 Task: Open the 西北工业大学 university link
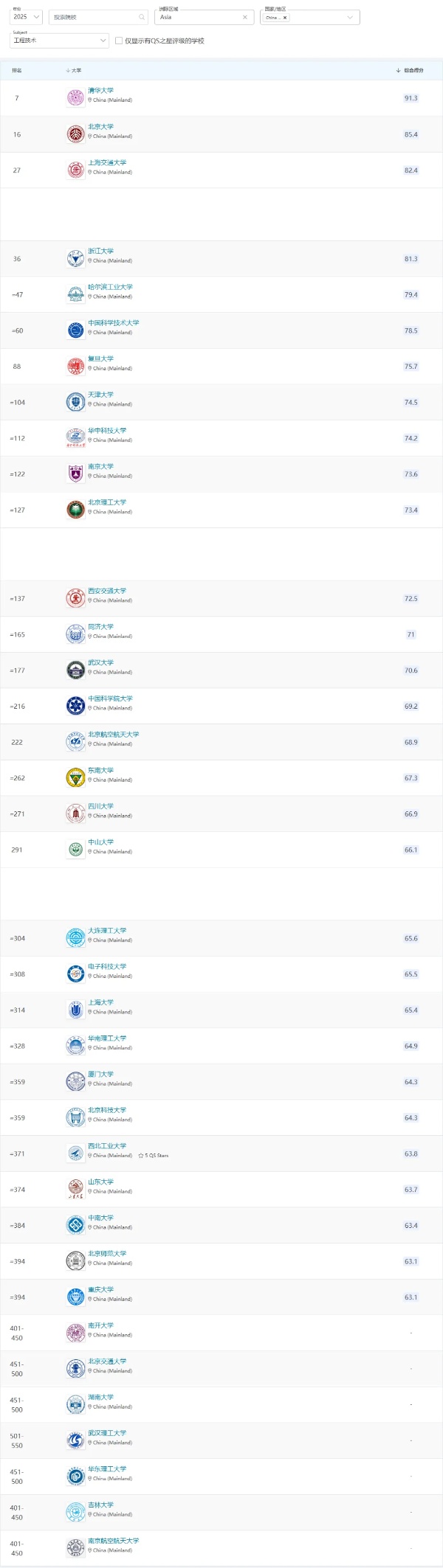[107, 1146]
